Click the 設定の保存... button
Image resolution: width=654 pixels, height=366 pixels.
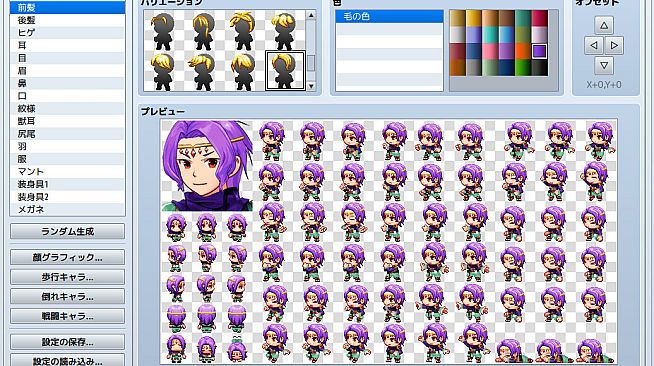click(x=67, y=342)
